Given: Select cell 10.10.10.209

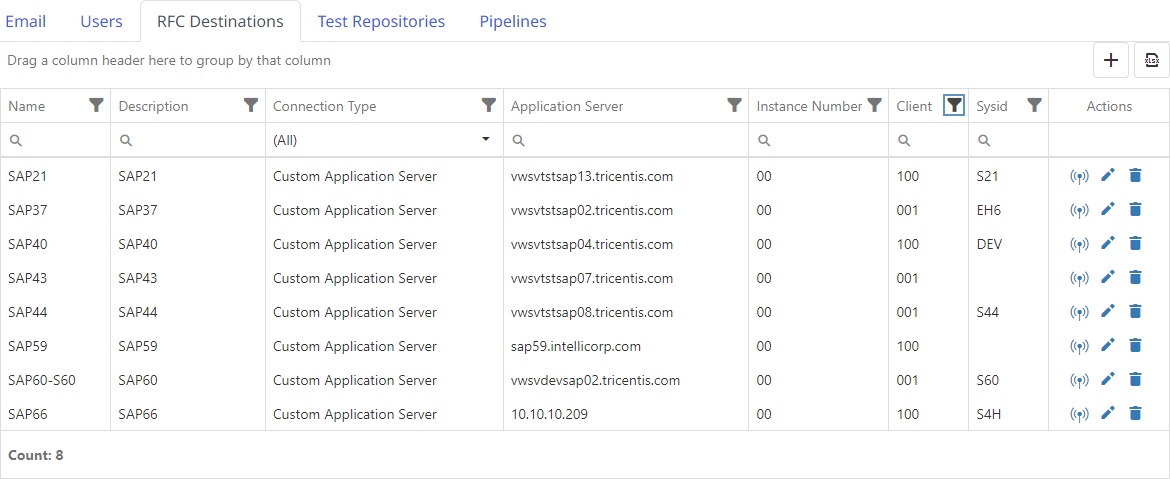Looking at the screenshot, I should click(x=549, y=415).
